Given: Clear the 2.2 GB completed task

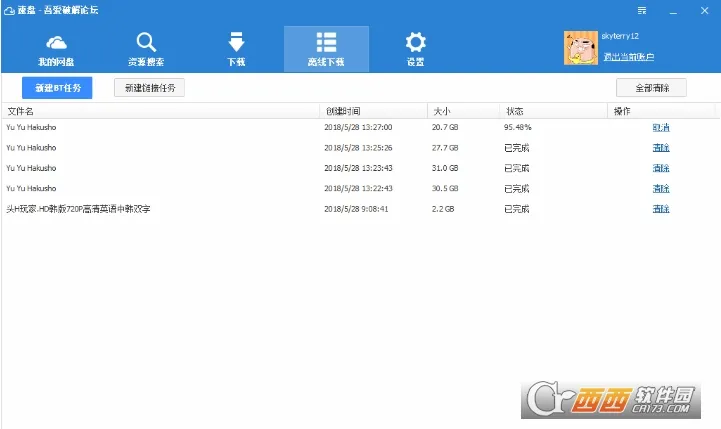Looking at the screenshot, I should pos(661,209).
